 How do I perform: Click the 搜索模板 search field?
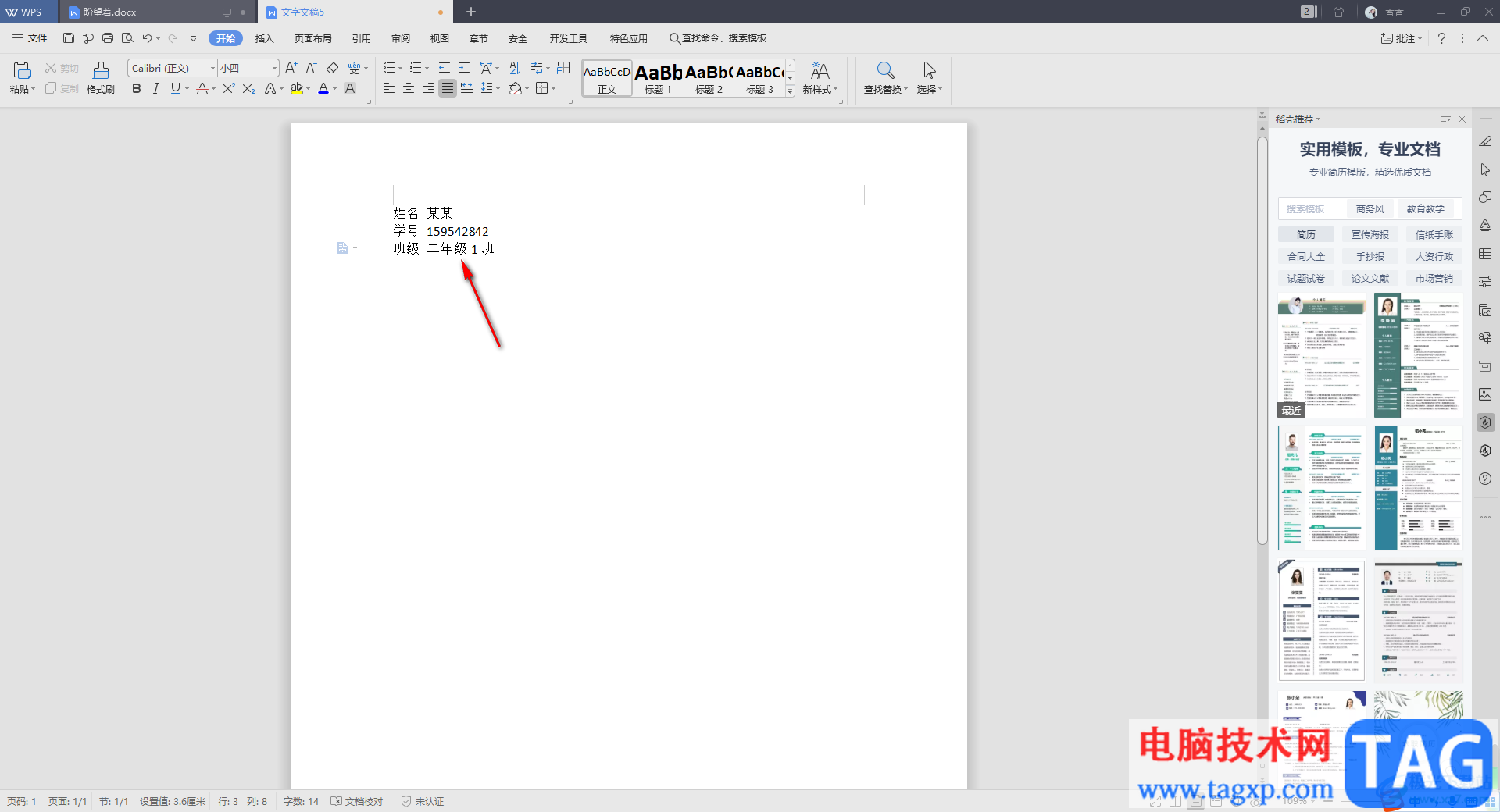click(1312, 208)
